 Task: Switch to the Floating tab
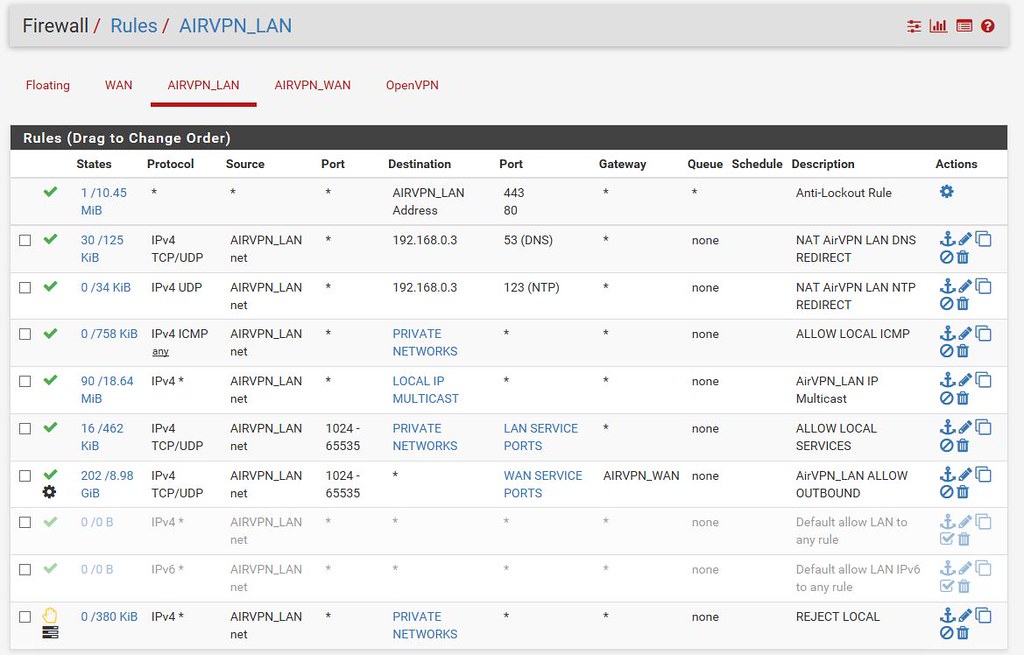tap(48, 85)
